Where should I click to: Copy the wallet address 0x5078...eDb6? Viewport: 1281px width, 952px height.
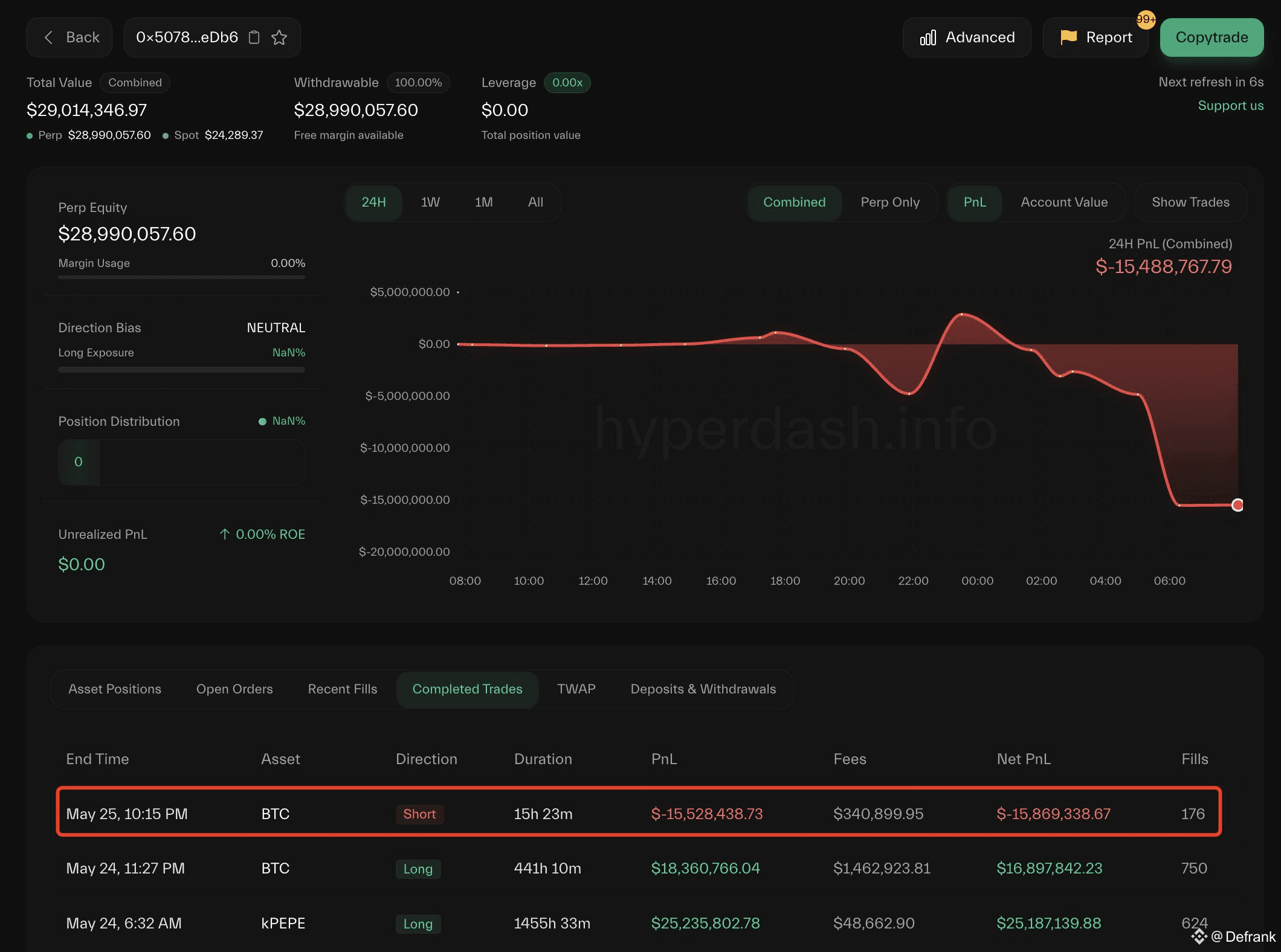click(254, 37)
